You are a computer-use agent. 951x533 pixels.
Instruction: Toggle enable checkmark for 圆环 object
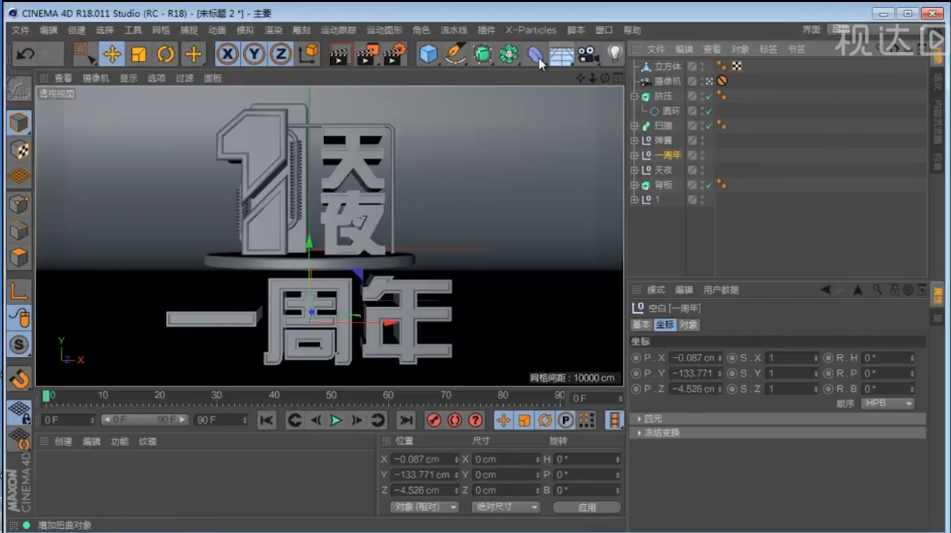pos(708,111)
